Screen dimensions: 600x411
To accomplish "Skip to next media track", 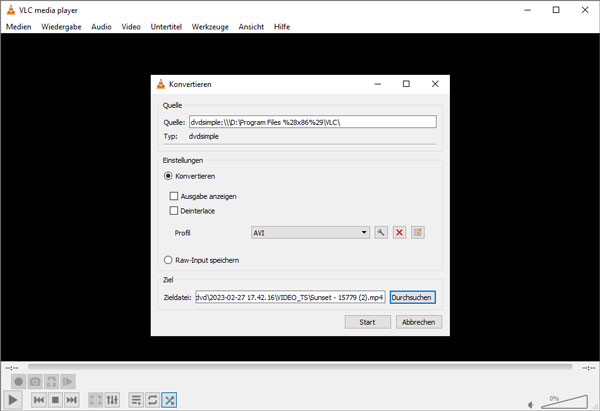I will click(x=72, y=400).
